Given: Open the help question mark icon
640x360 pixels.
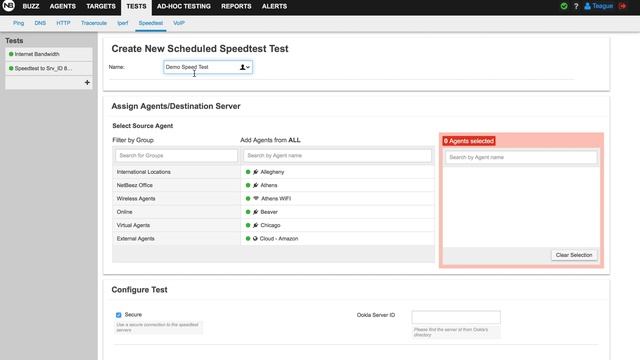Looking at the screenshot, I should 576,6.
